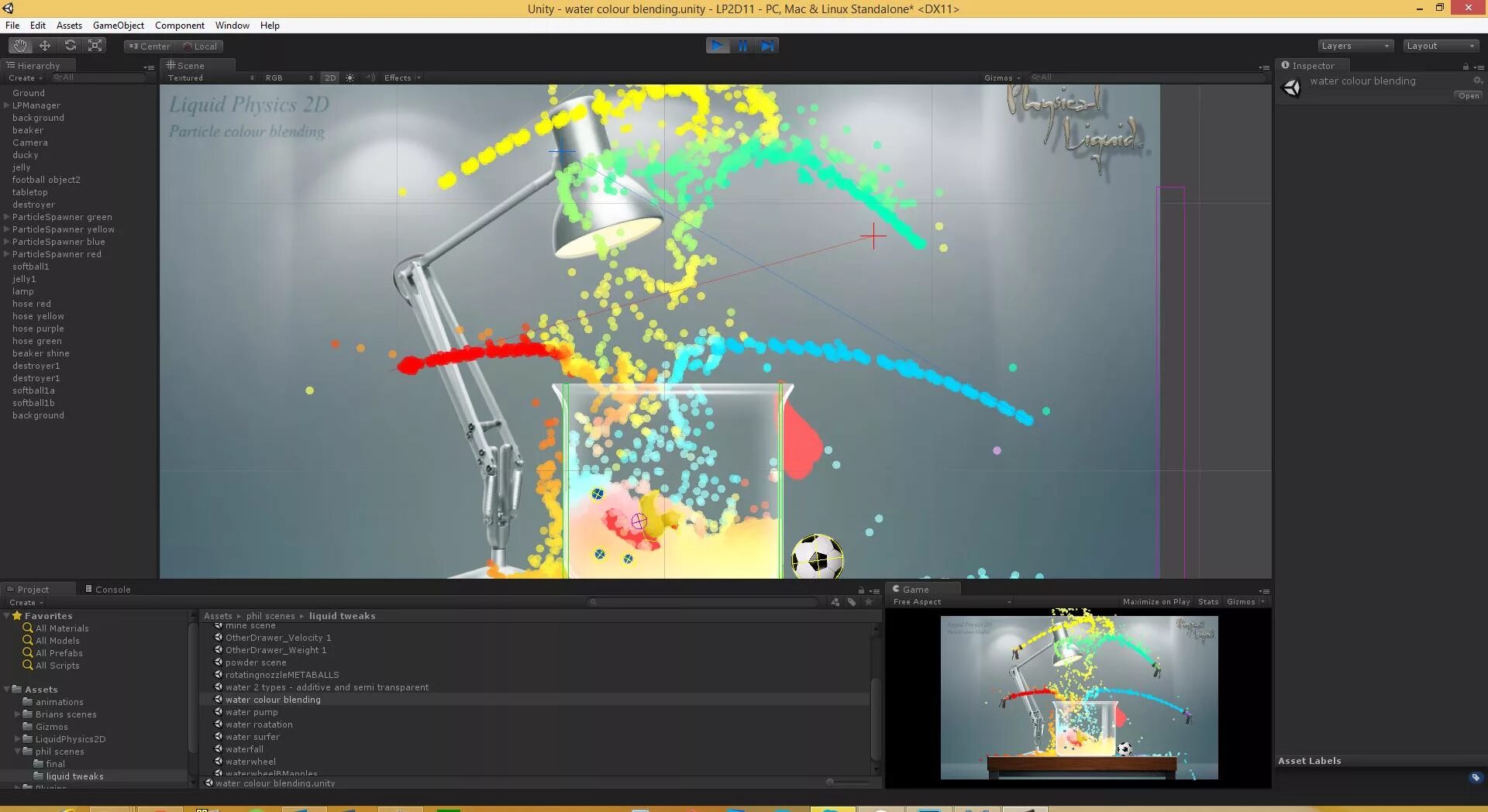
Task: Open the Window menu
Action: click(232, 26)
